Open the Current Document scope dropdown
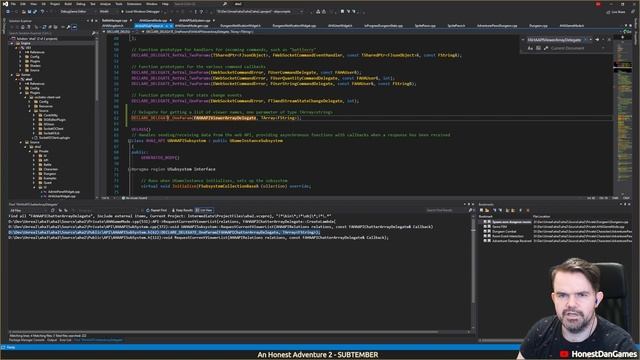Screen dimensions: 640x360 [x=577, y=48]
